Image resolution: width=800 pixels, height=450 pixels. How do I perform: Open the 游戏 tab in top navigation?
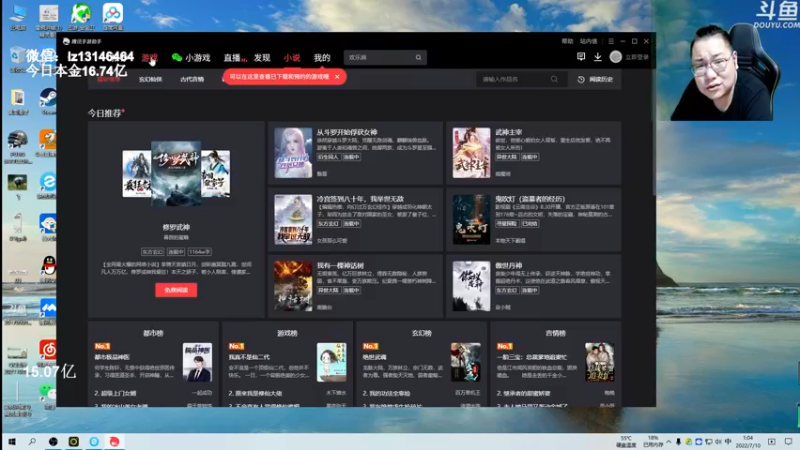coord(149,58)
